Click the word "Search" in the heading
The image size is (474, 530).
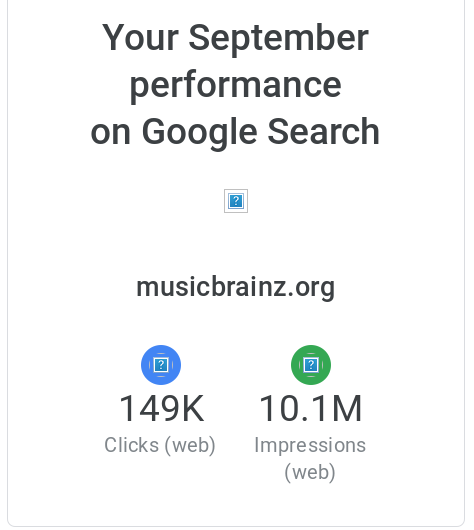tap(324, 131)
